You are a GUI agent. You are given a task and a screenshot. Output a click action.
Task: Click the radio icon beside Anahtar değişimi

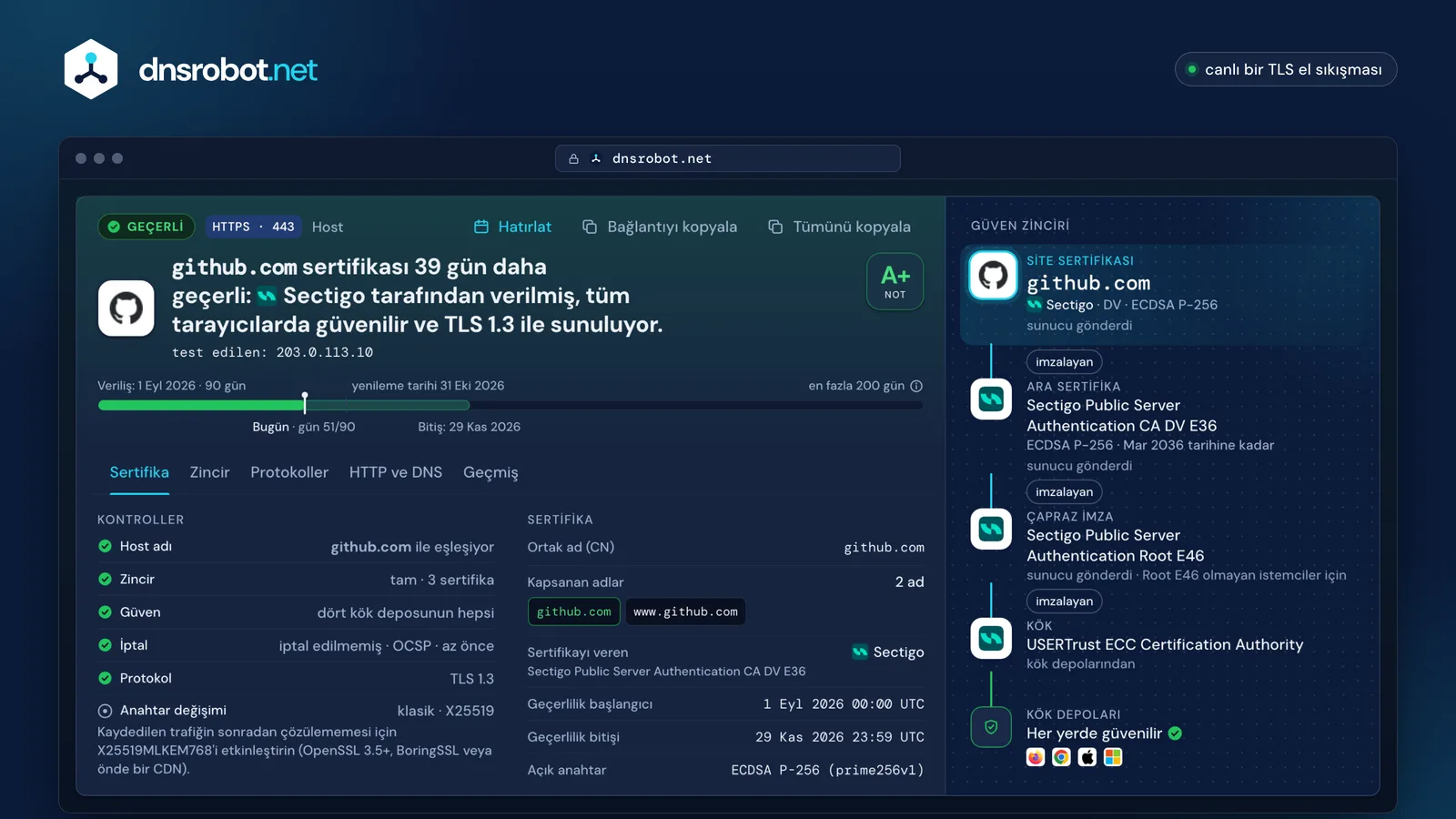105,711
